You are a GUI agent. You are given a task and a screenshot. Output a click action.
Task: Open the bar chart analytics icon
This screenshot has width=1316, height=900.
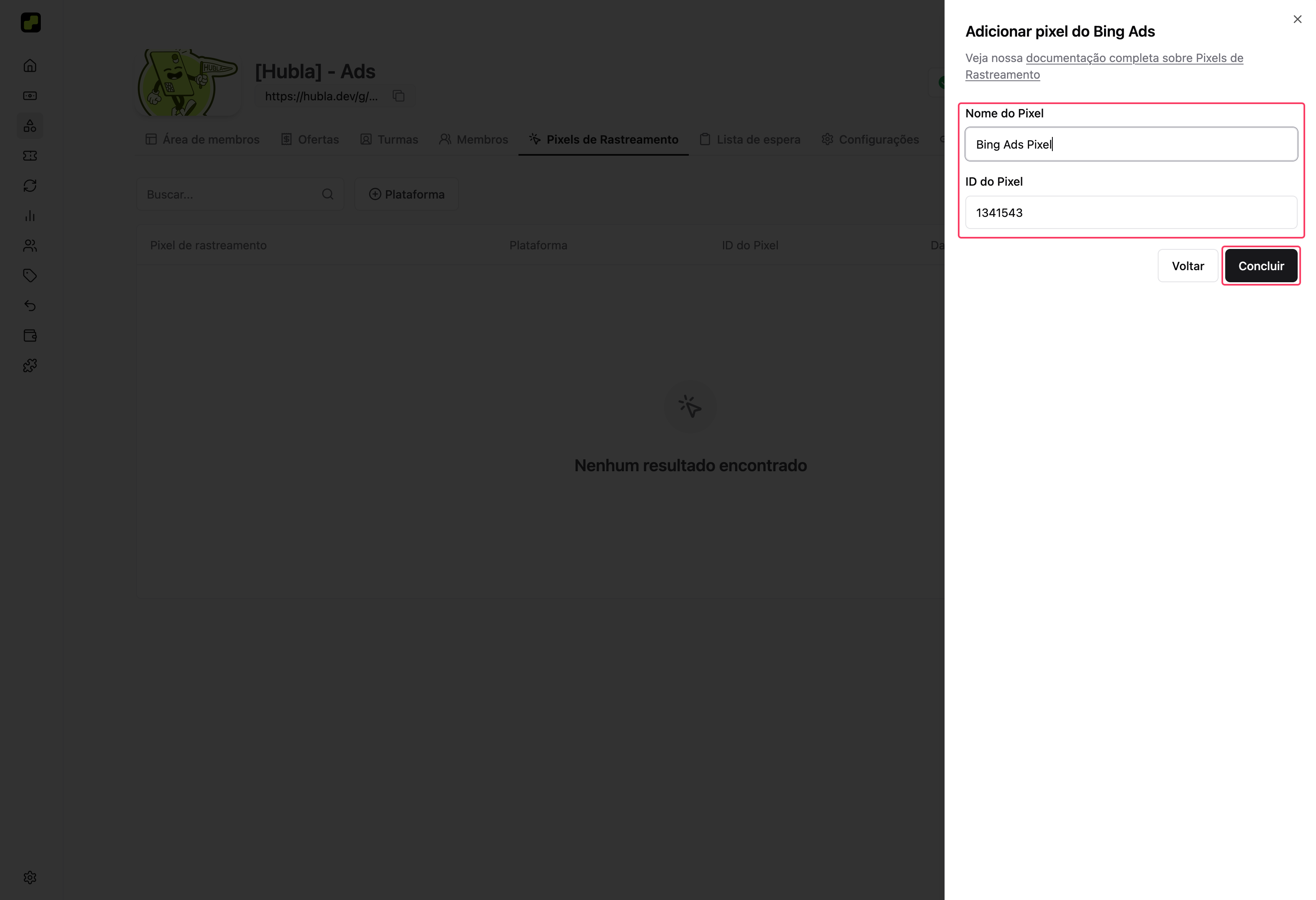pyautogui.click(x=30, y=216)
